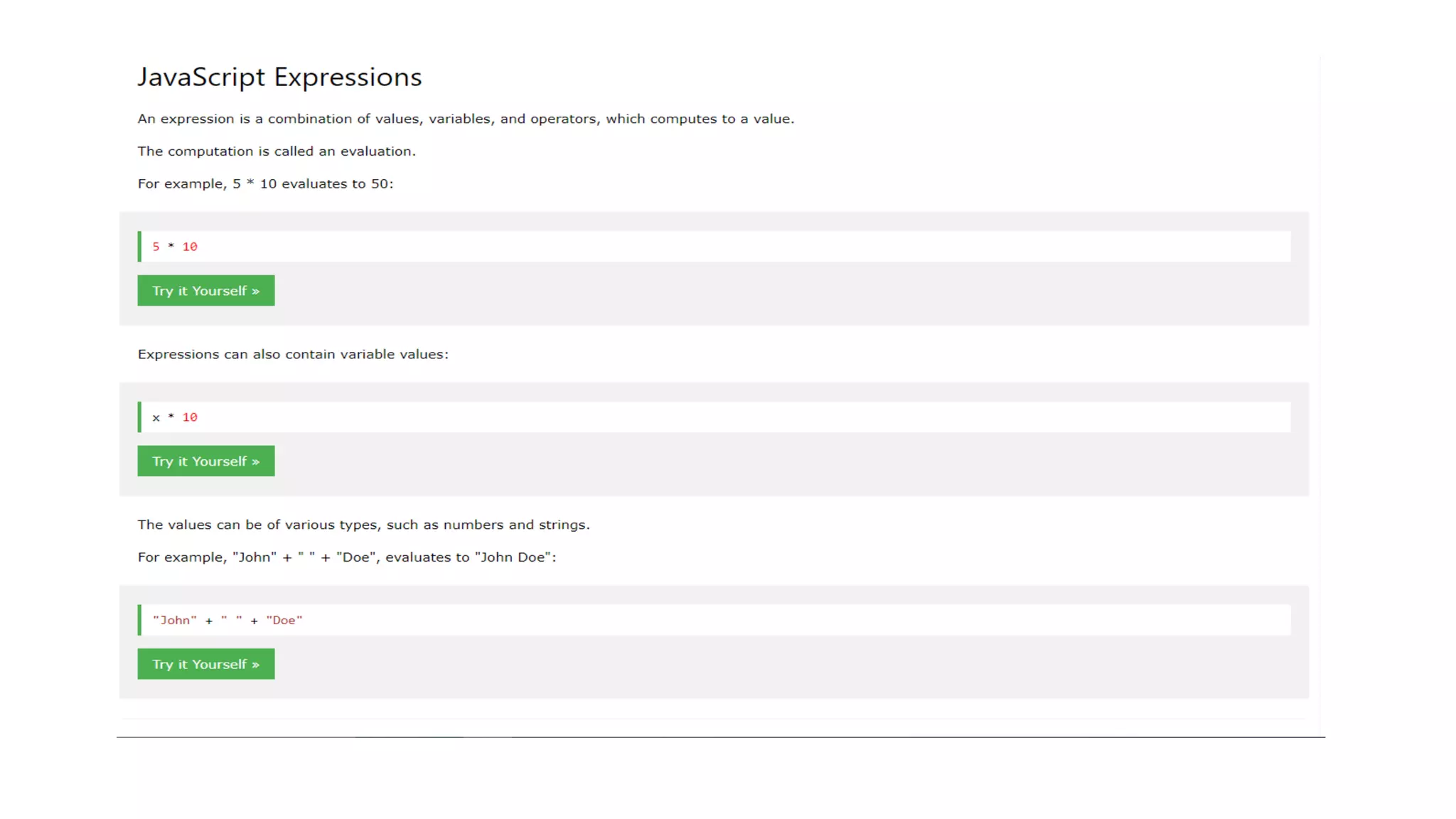The height and width of the screenshot is (819, 1456).
Task: Click the line saying it evaluates to "John Doe"
Action: coord(347,557)
